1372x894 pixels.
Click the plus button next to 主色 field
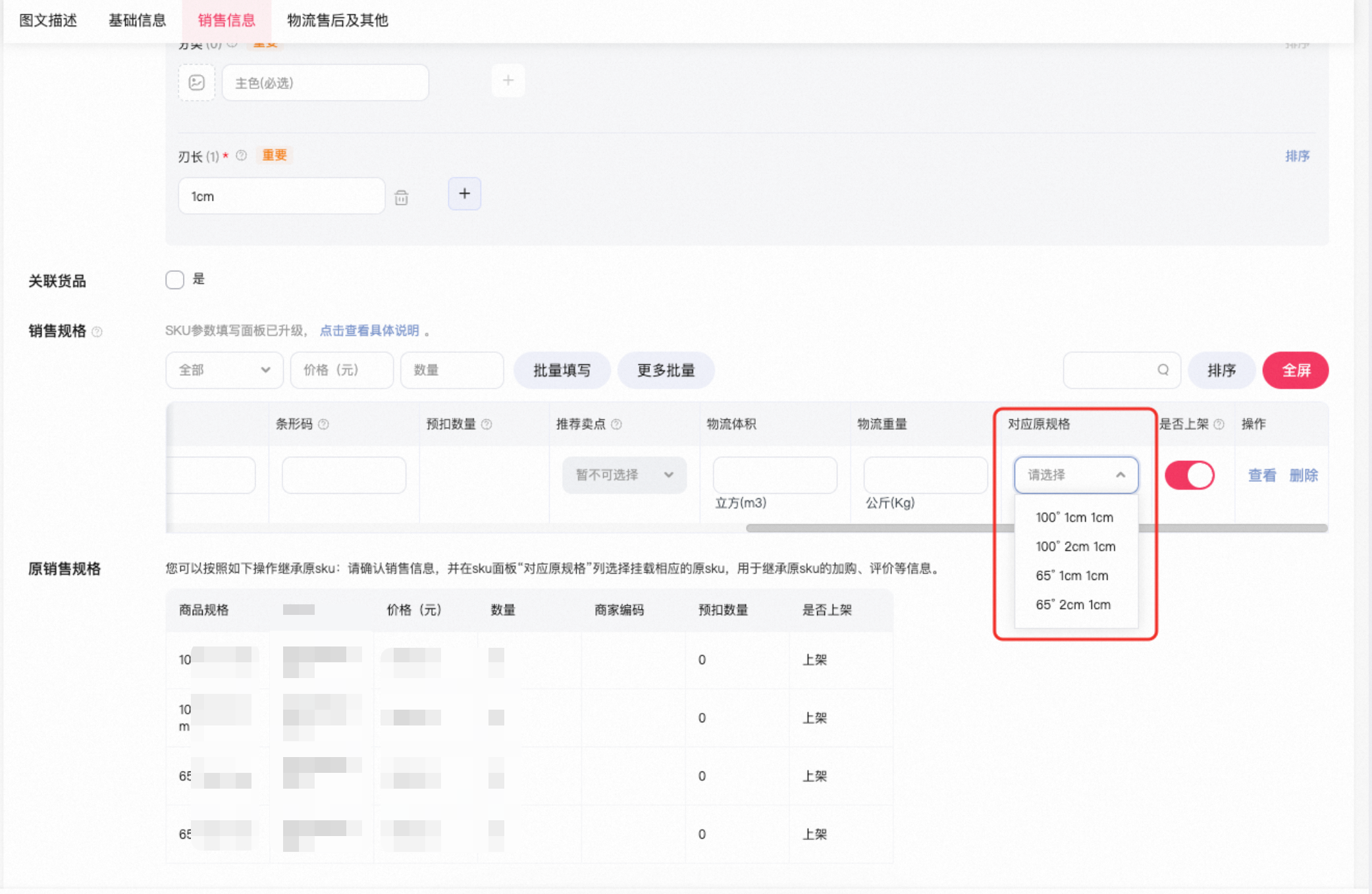[508, 81]
